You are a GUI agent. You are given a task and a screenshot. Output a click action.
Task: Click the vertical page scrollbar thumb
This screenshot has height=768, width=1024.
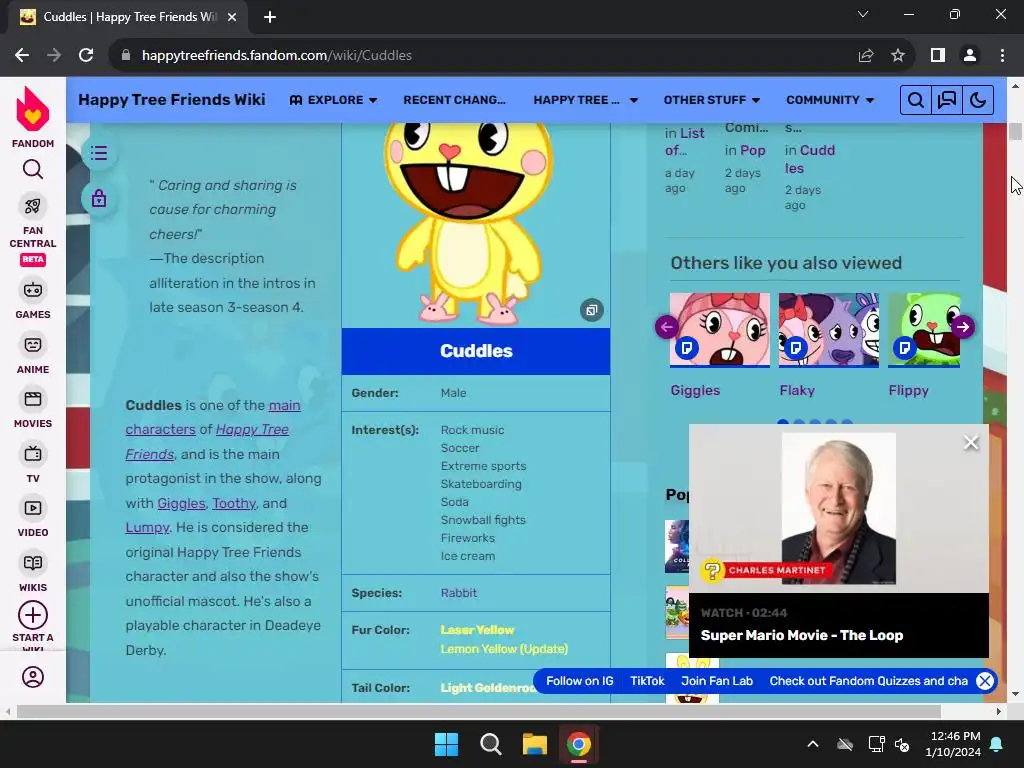[x=1016, y=131]
